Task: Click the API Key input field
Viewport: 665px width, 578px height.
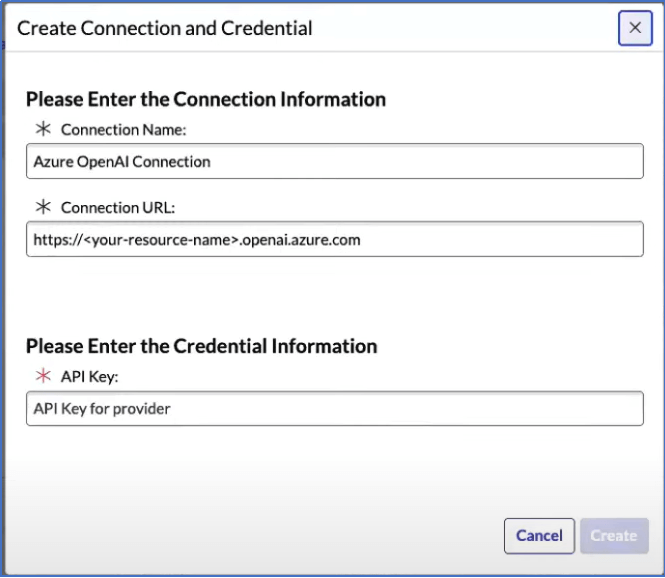Action: click(335, 408)
